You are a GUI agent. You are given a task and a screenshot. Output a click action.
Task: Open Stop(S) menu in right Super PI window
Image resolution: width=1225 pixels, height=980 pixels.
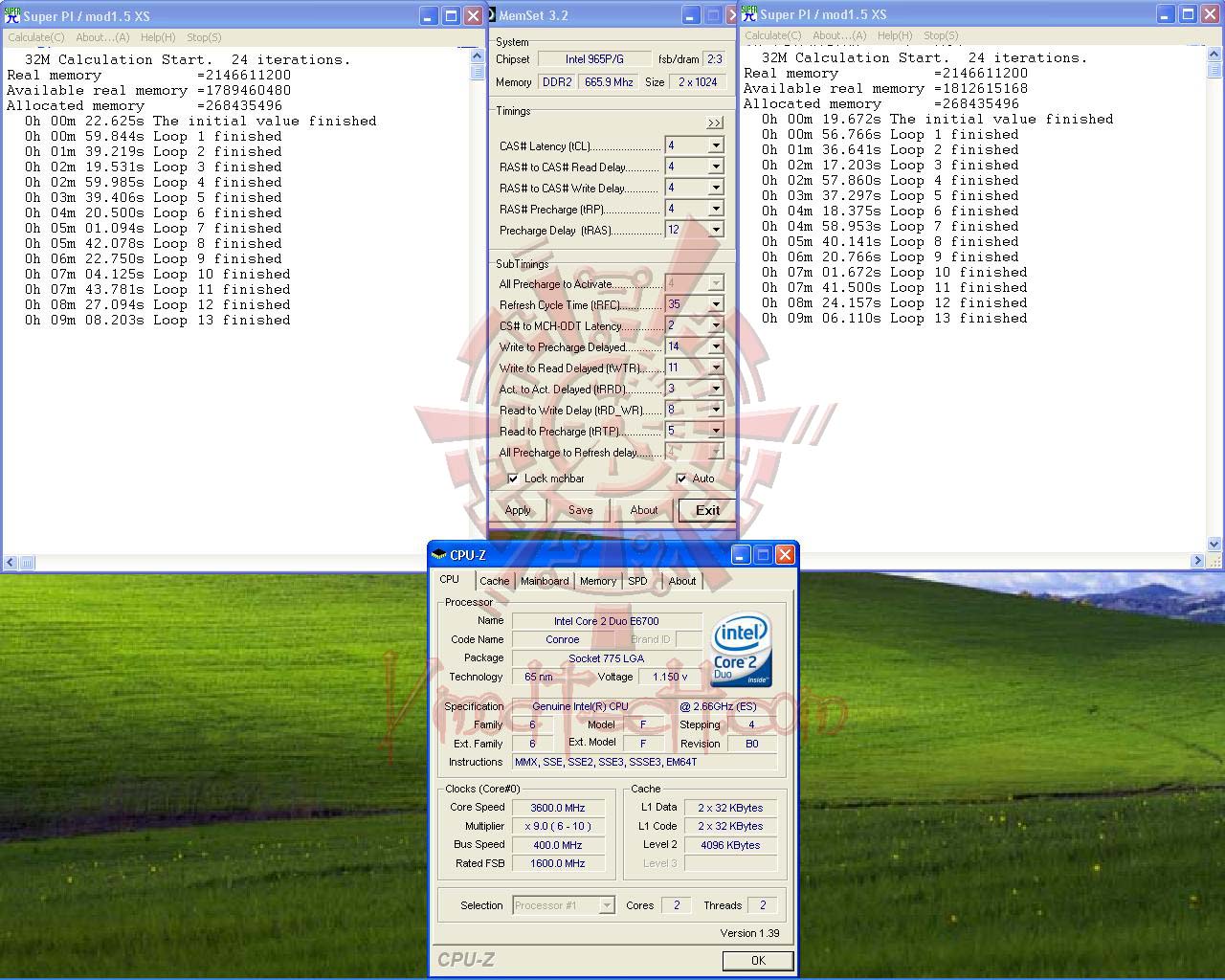tap(941, 35)
